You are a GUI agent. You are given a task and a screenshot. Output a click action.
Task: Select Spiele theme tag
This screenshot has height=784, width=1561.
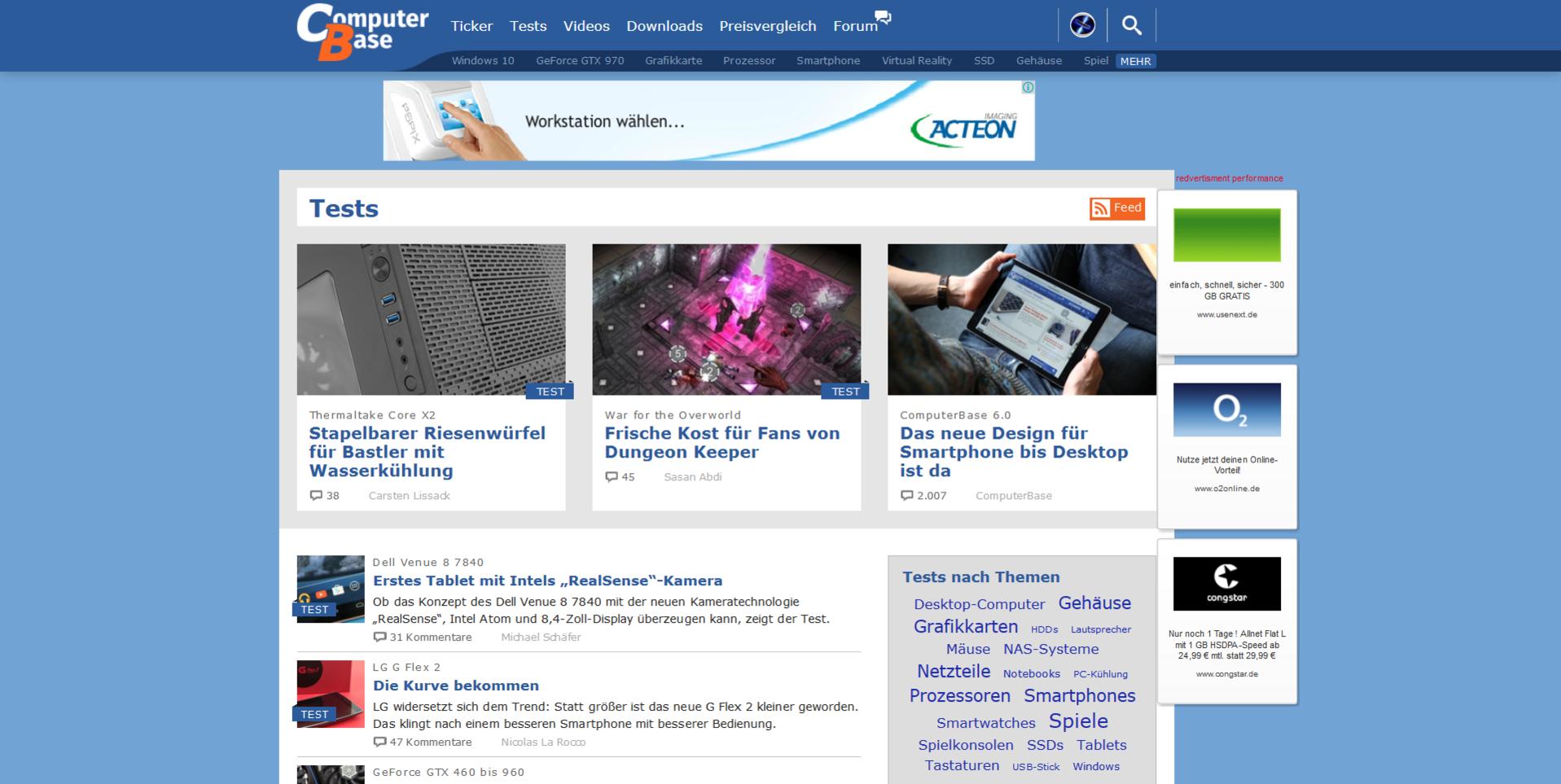[1078, 721]
